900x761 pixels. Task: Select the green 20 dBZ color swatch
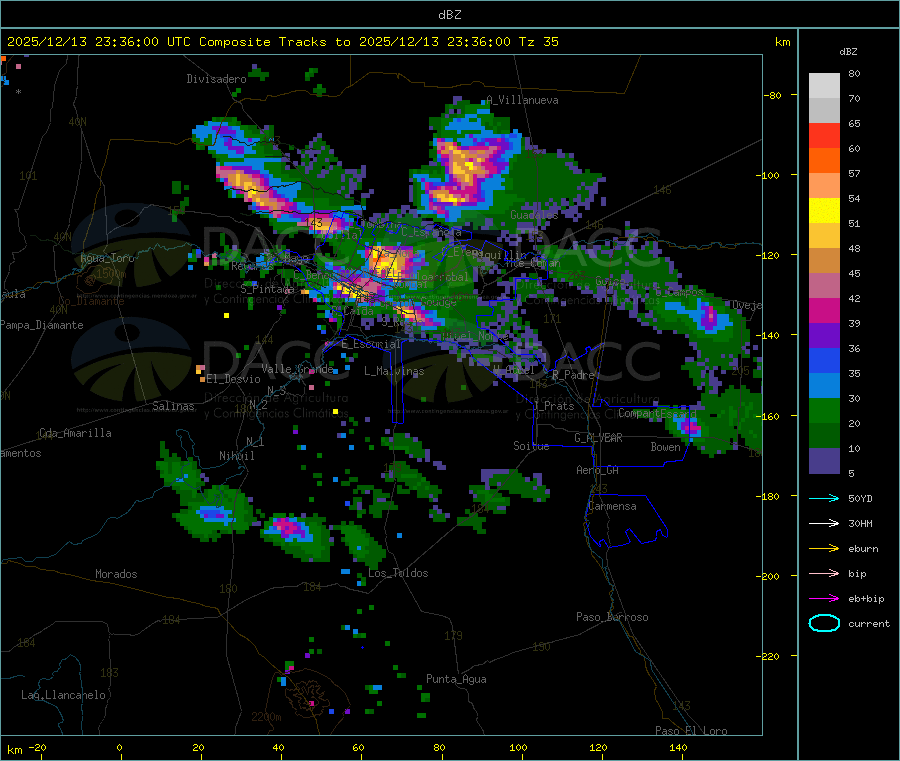[824, 410]
